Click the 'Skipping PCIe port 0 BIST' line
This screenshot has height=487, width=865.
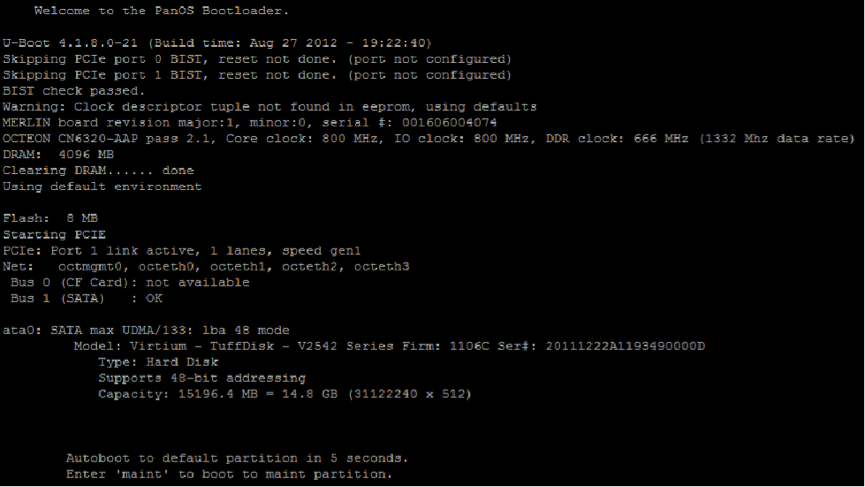[x=257, y=59]
